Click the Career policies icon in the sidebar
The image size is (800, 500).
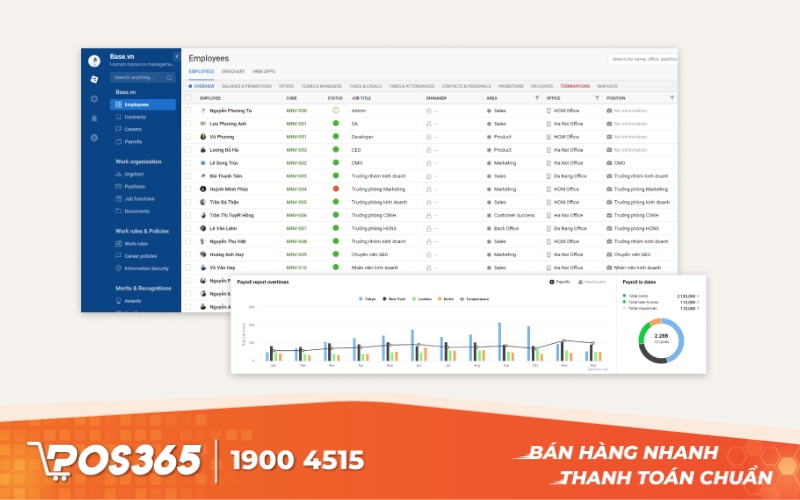pos(118,256)
